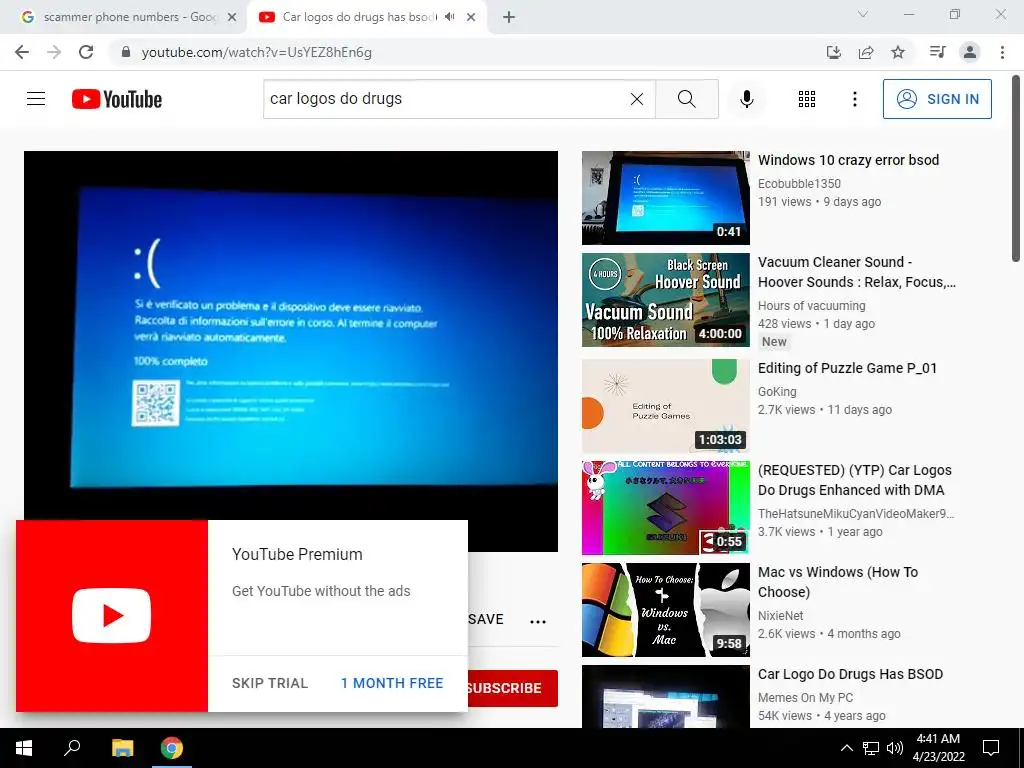Image resolution: width=1024 pixels, height=768 pixels.
Task: Open Mac vs Windows thumbnail
Action: click(665, 609)
